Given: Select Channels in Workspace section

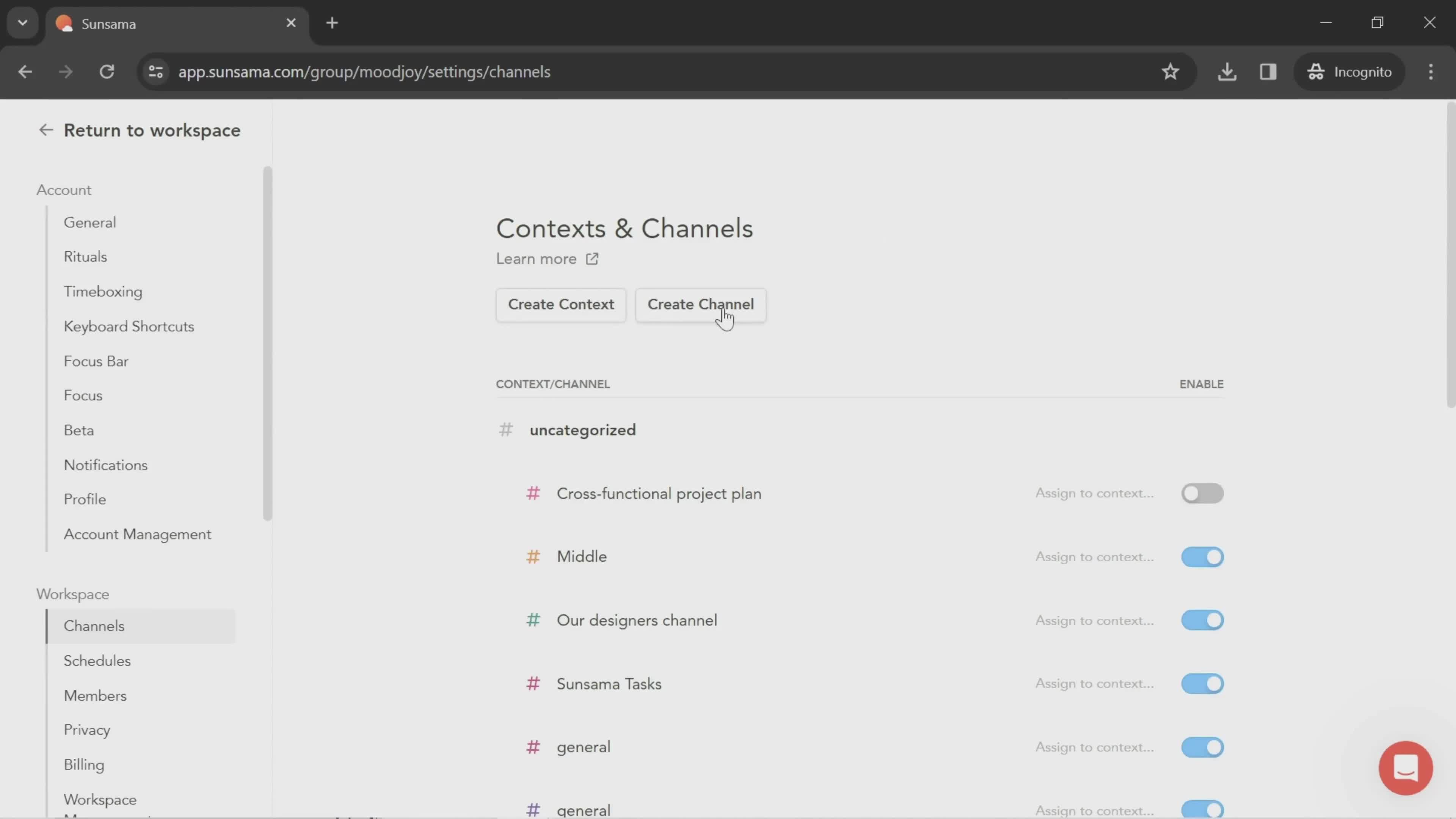Looking at the screenshot, I should coord(140,626).
